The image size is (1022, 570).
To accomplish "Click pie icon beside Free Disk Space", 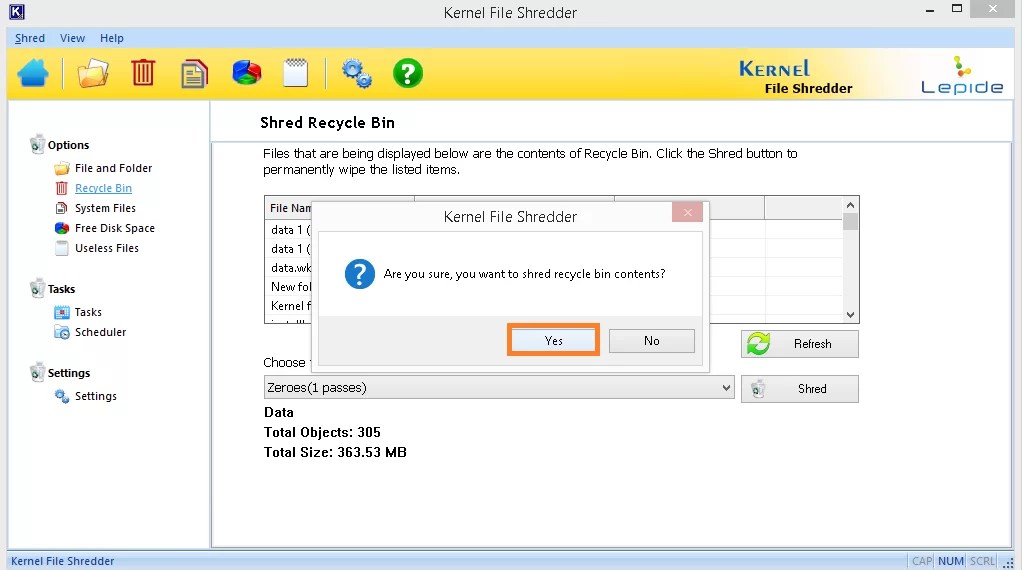I will 62,228.
